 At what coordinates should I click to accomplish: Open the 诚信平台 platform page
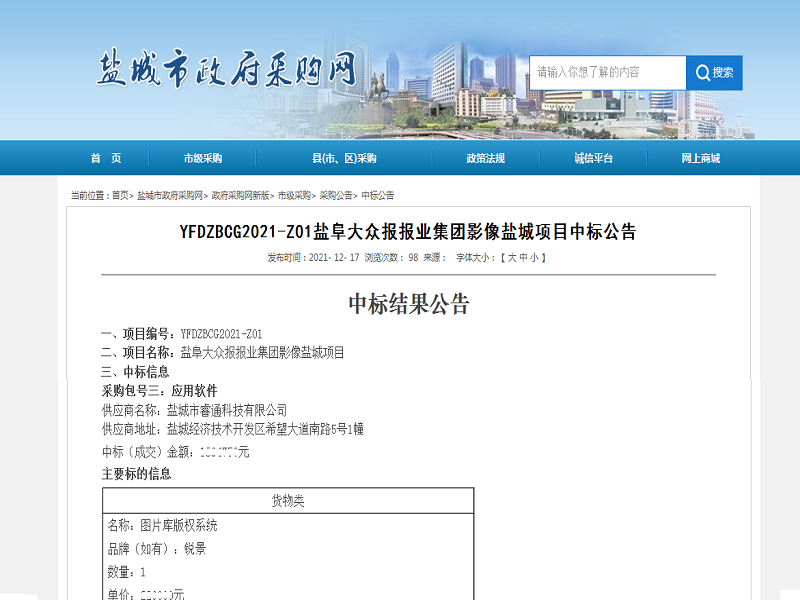[x=595, y=158]
